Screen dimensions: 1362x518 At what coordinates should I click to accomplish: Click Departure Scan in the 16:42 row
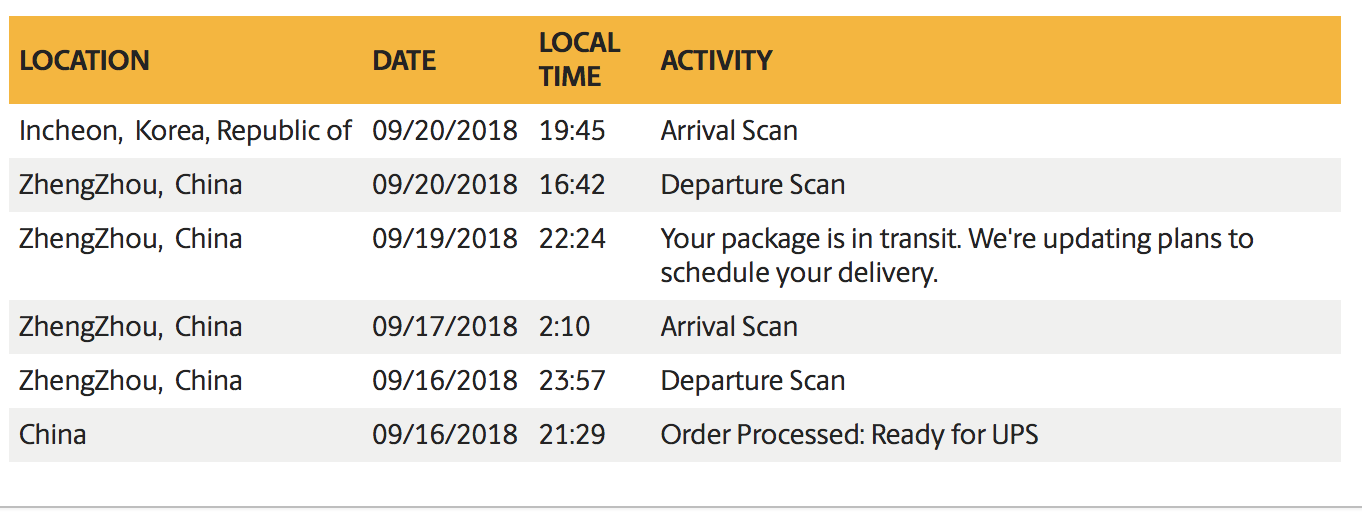click(753, 185)
